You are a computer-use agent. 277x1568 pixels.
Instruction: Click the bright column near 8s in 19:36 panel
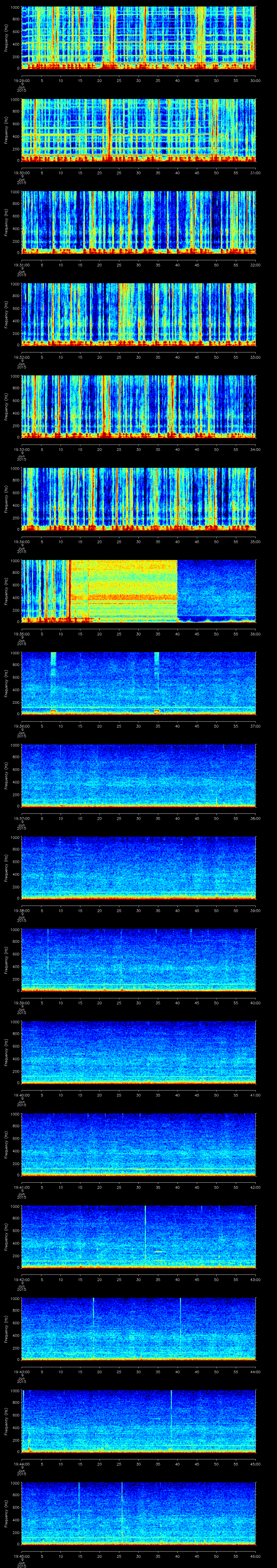[x=54, y=660]
